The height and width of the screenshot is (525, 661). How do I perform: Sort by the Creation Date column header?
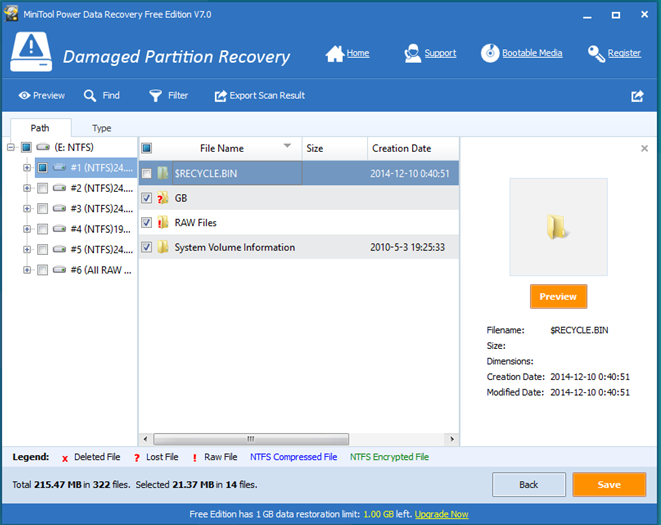[x=413, y=148]
